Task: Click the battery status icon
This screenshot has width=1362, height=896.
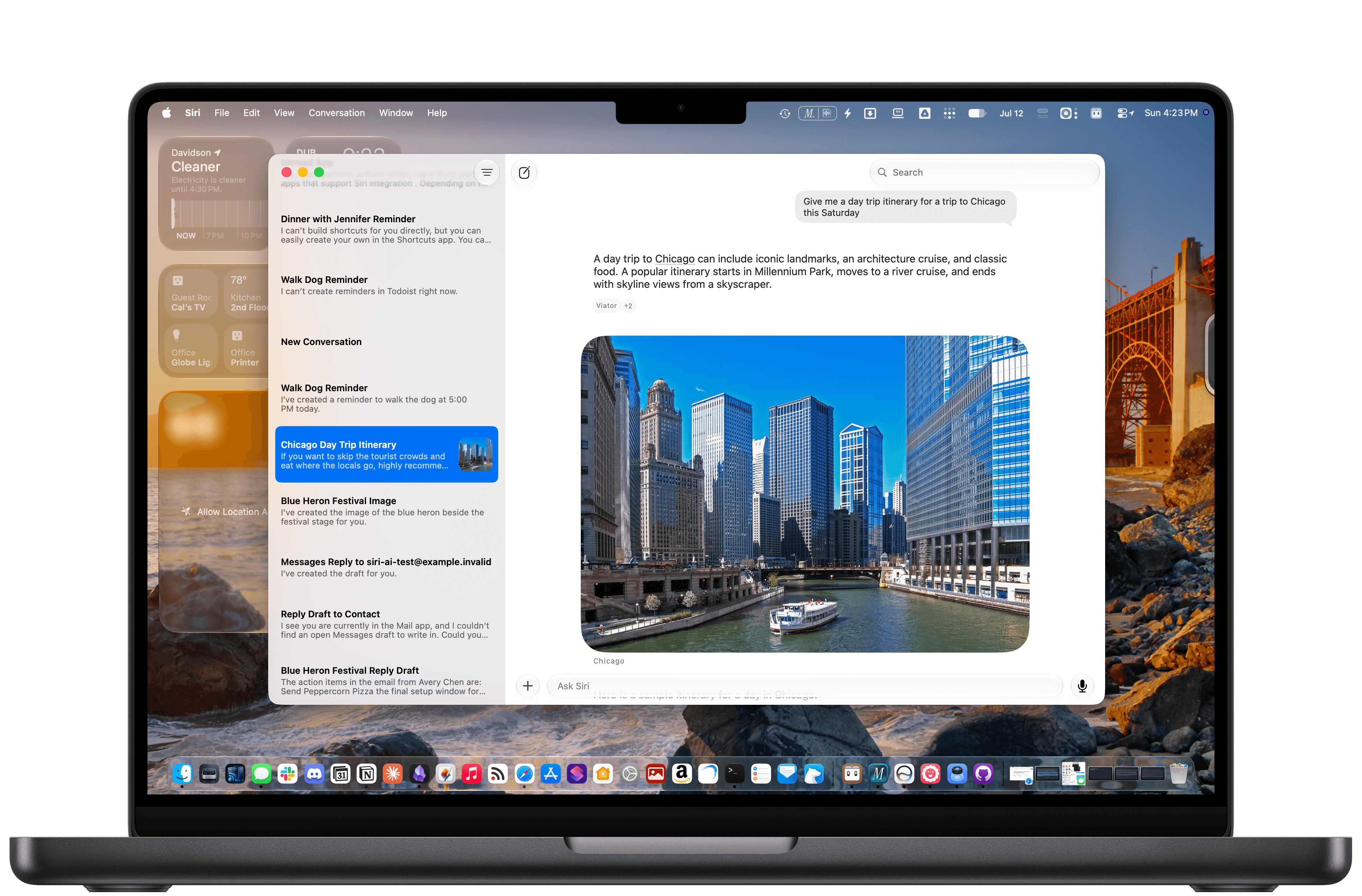Action: point(977,113)
